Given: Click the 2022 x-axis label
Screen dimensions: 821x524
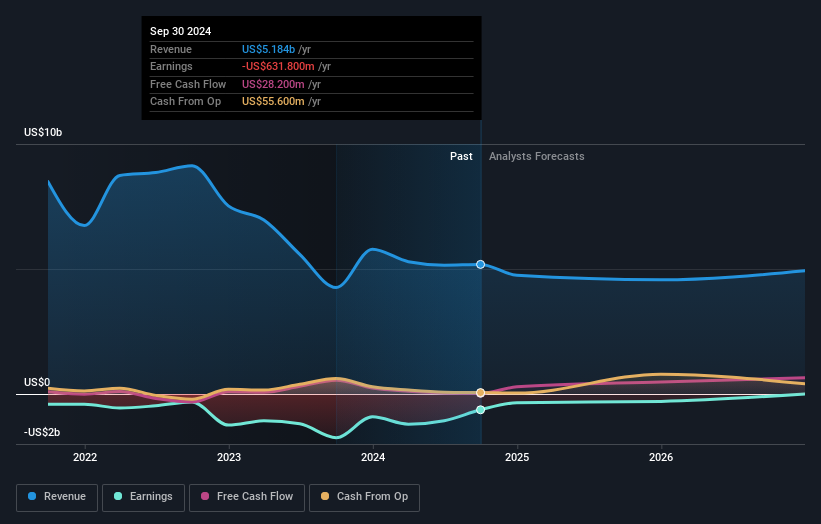Looking at the screenshot, I should click(85, 458).
